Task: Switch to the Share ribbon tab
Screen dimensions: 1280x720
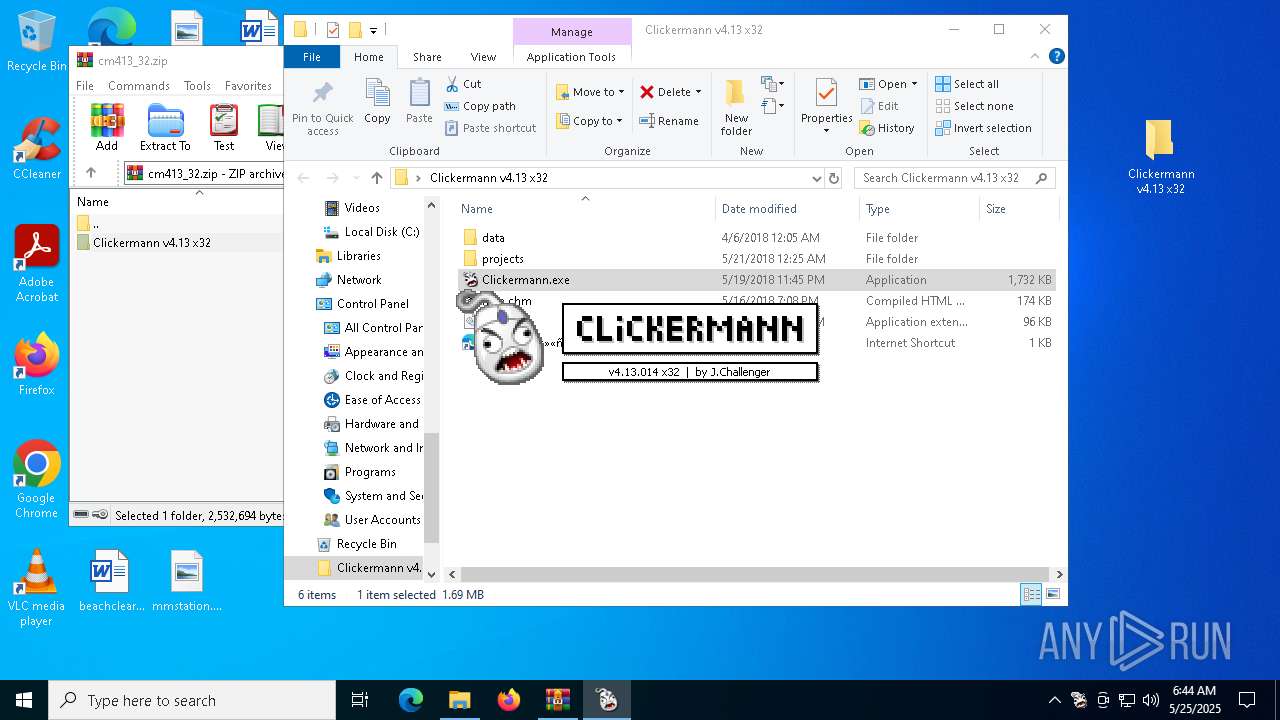Action: (x=427, y=57)
